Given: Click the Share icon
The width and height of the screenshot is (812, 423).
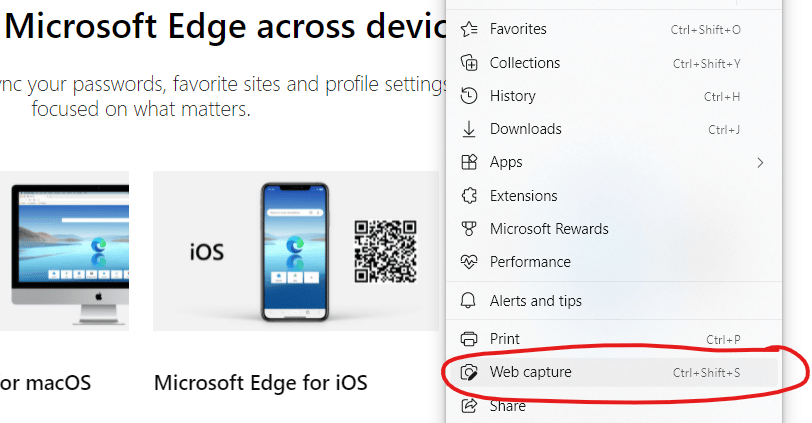Looking at the screenshot, I should coord(469,406).
